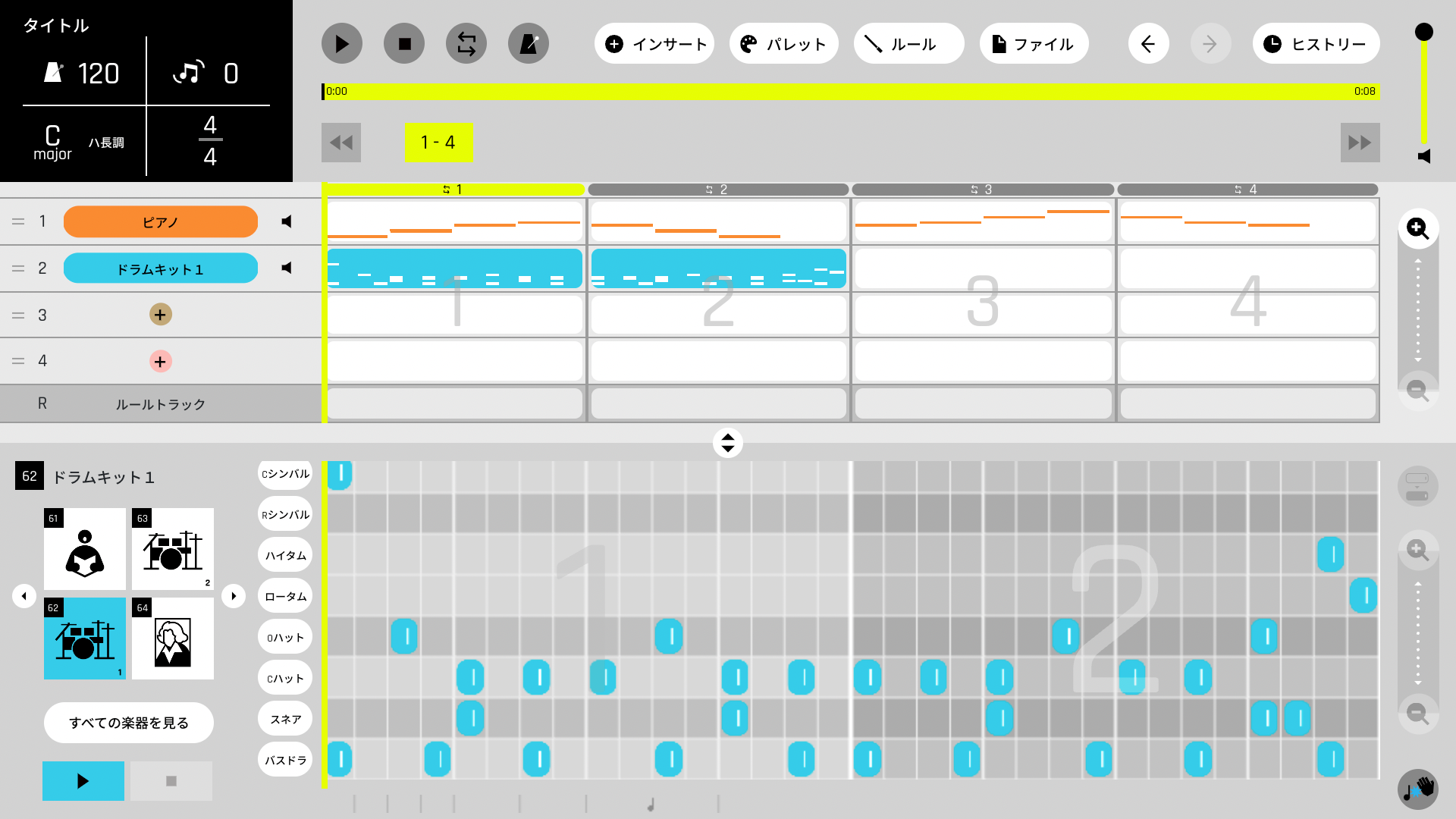This screenshot has height=819, width=1456.
Task: Select instrument thumbnail 63 (drum kit)
Action: click(172, 549)
